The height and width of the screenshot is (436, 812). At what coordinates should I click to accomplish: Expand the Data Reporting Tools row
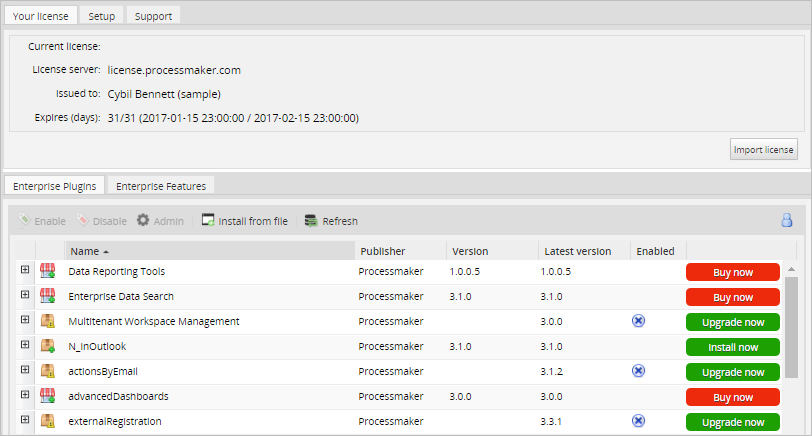(x=25, y=271)
